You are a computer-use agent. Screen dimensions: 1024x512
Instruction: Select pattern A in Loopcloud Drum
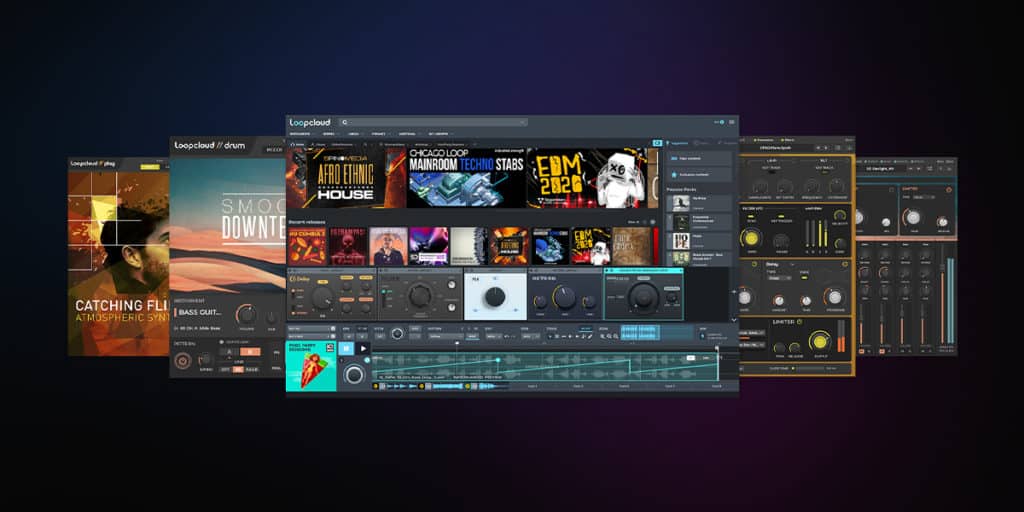point(229,351)
